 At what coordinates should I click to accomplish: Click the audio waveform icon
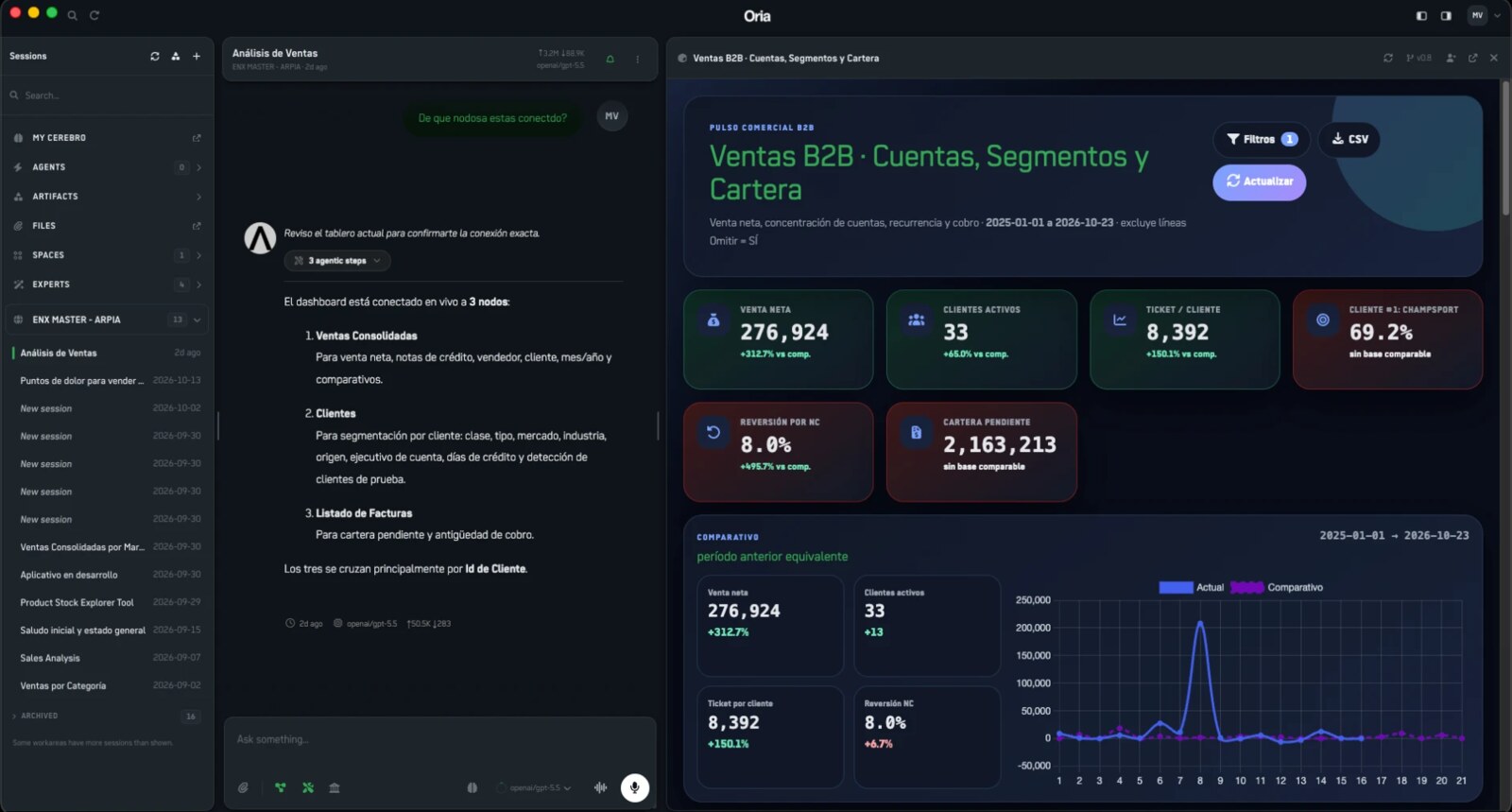coord(601,787)
